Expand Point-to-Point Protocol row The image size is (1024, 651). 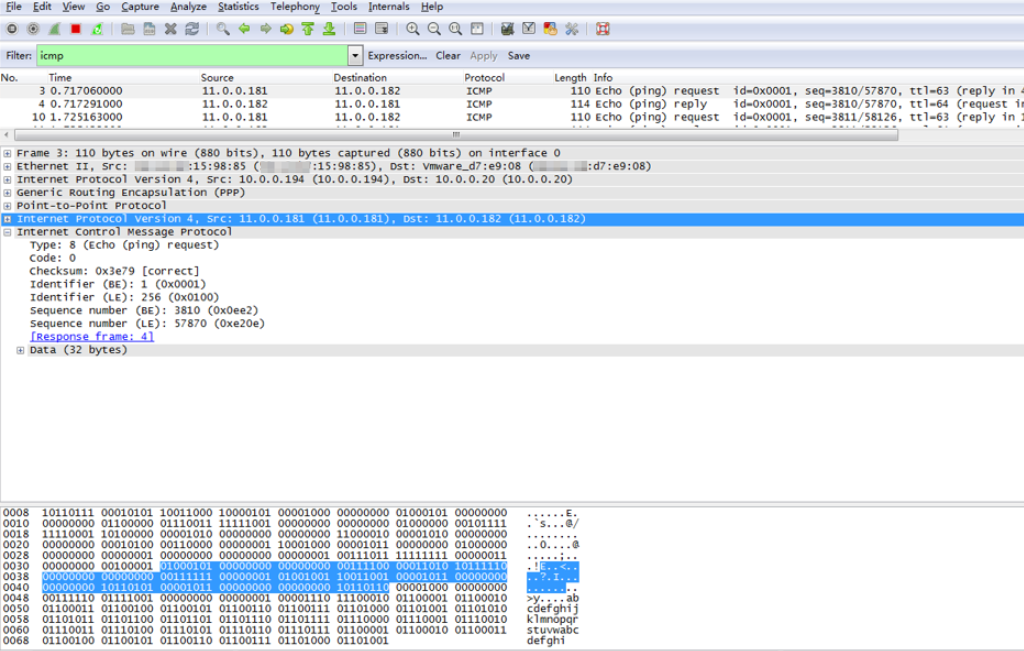pos(7,206)
